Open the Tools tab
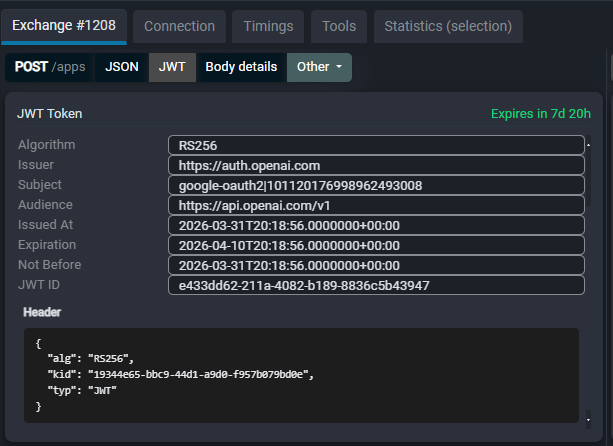The width and height of the screenshot is (613, 446). pos(338,26)
